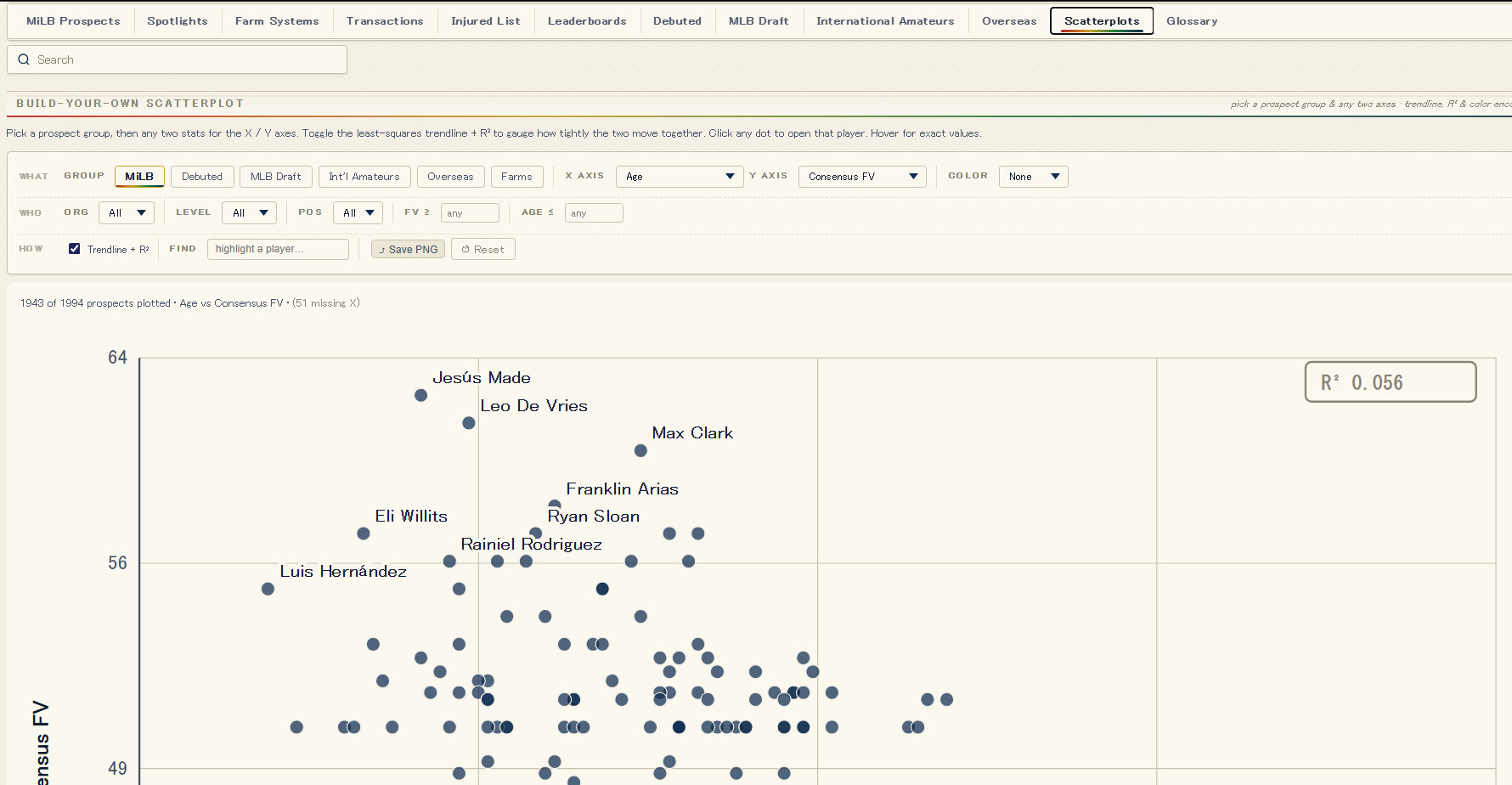Select the Debuted group button
Image resolution: width=1512 pixels, height=785 pixels.
click(x=202, y=177)
